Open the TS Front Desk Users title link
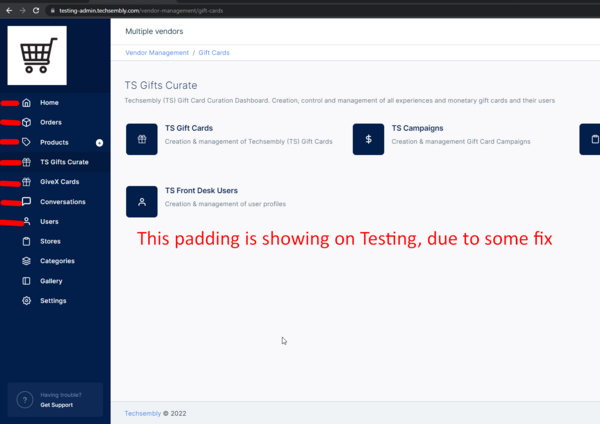The width and height of the screenshot is (600, 424). (201, 191)
